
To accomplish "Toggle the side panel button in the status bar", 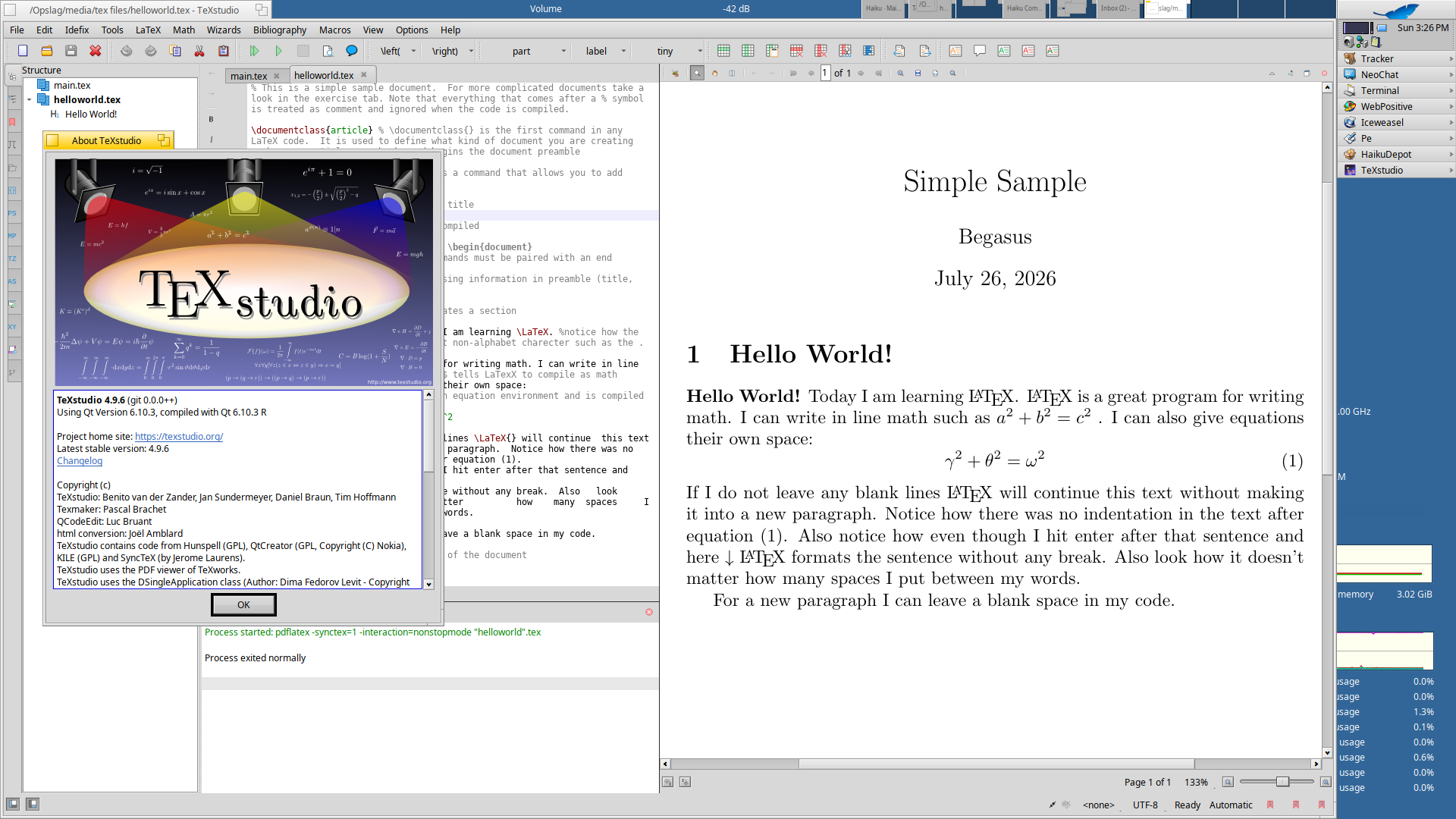I will pyautogui.click(x=13, y=804).
